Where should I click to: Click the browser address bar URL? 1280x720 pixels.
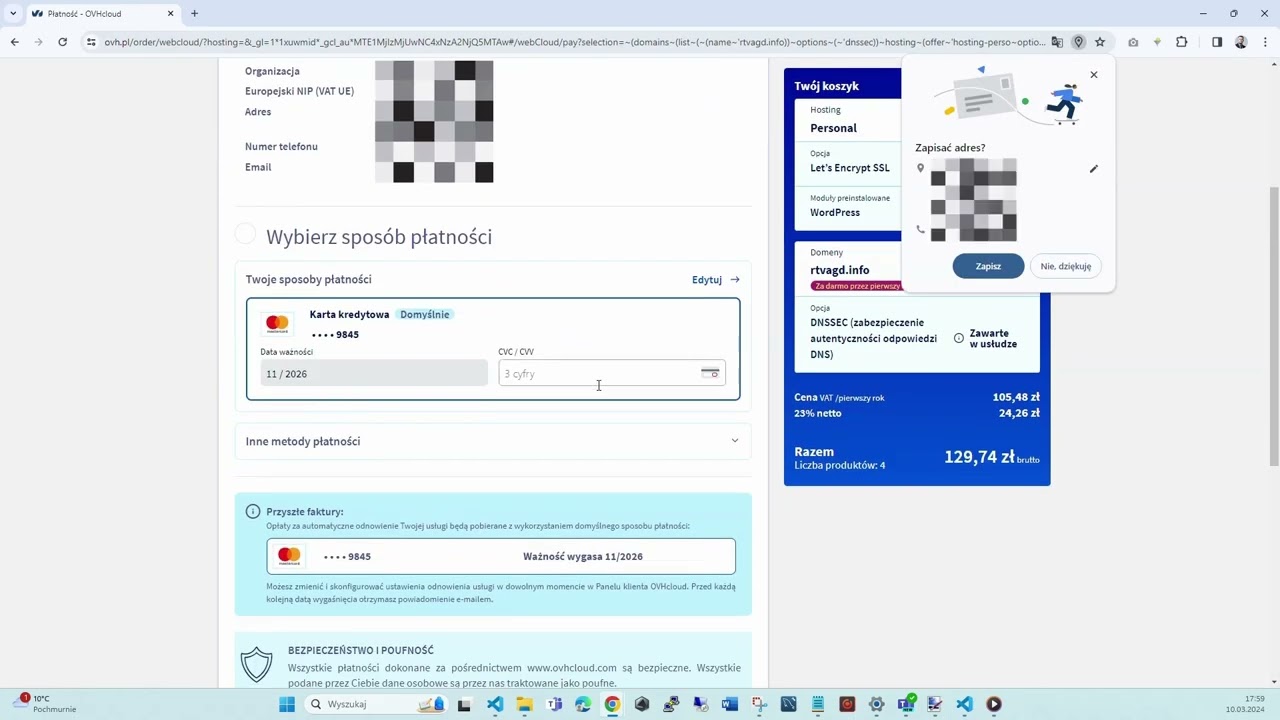[575, 42]
